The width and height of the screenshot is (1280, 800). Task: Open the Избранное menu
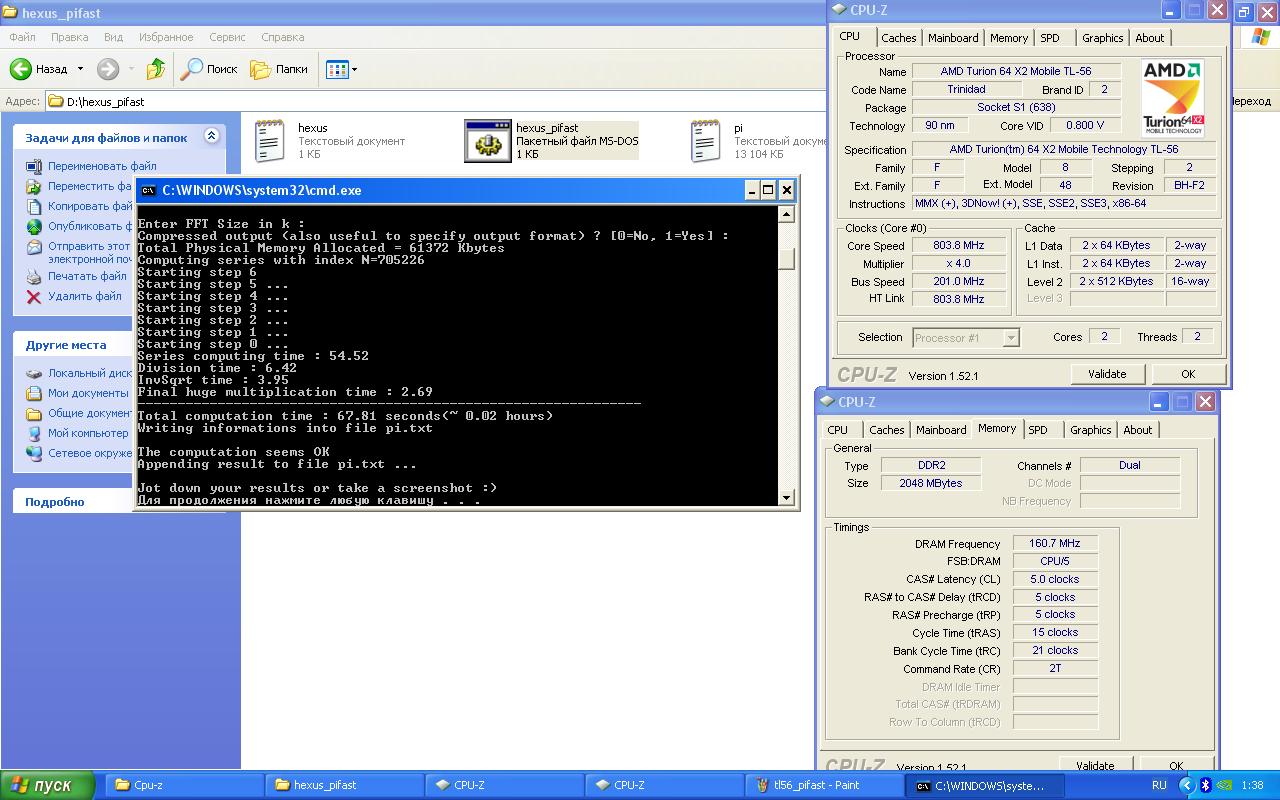[x=166, y=37]
